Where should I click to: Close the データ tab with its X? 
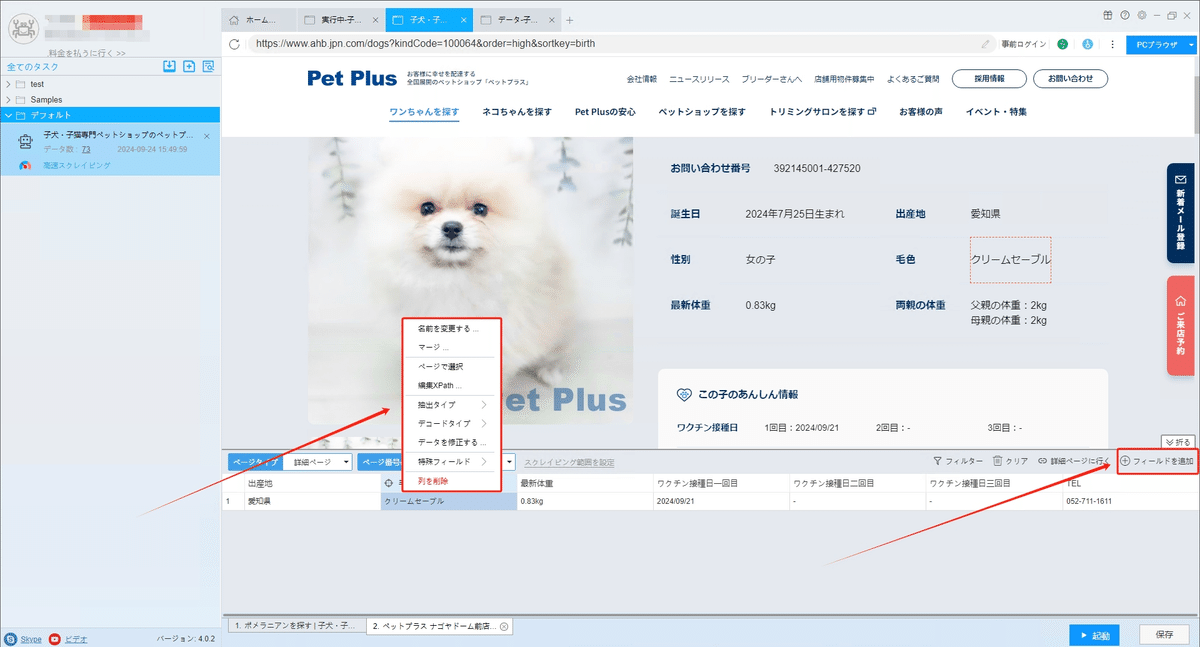tap(553, 20)
